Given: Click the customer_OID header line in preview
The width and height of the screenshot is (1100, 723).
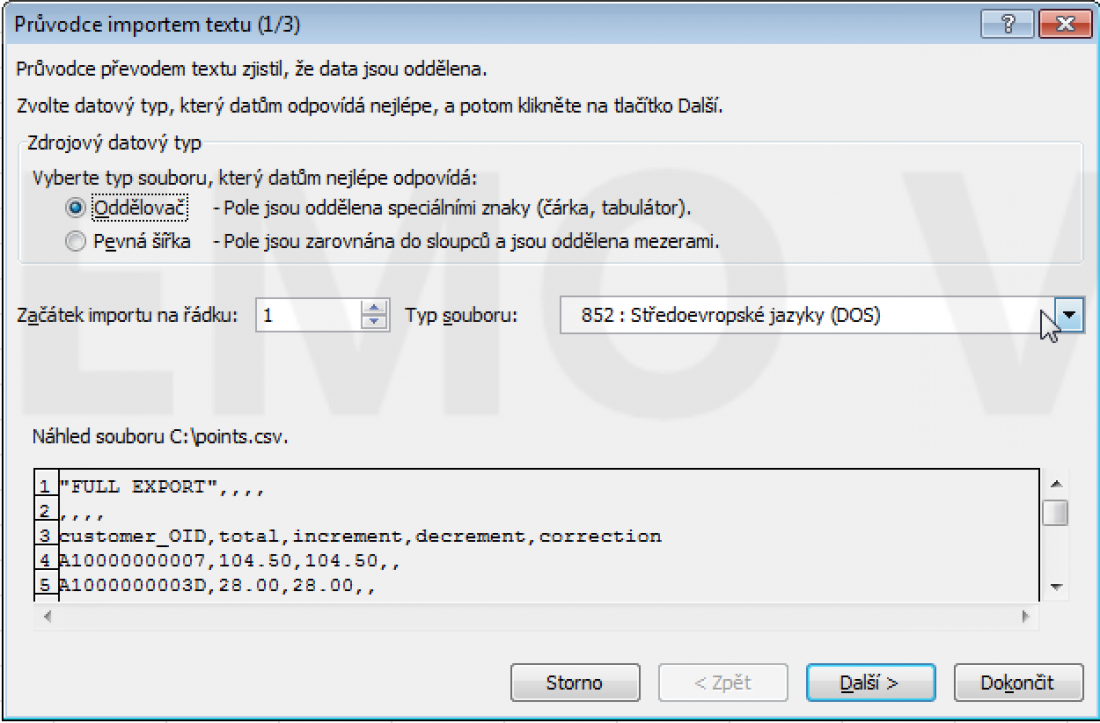Looking at the screenshot, I should click(360, 536).
